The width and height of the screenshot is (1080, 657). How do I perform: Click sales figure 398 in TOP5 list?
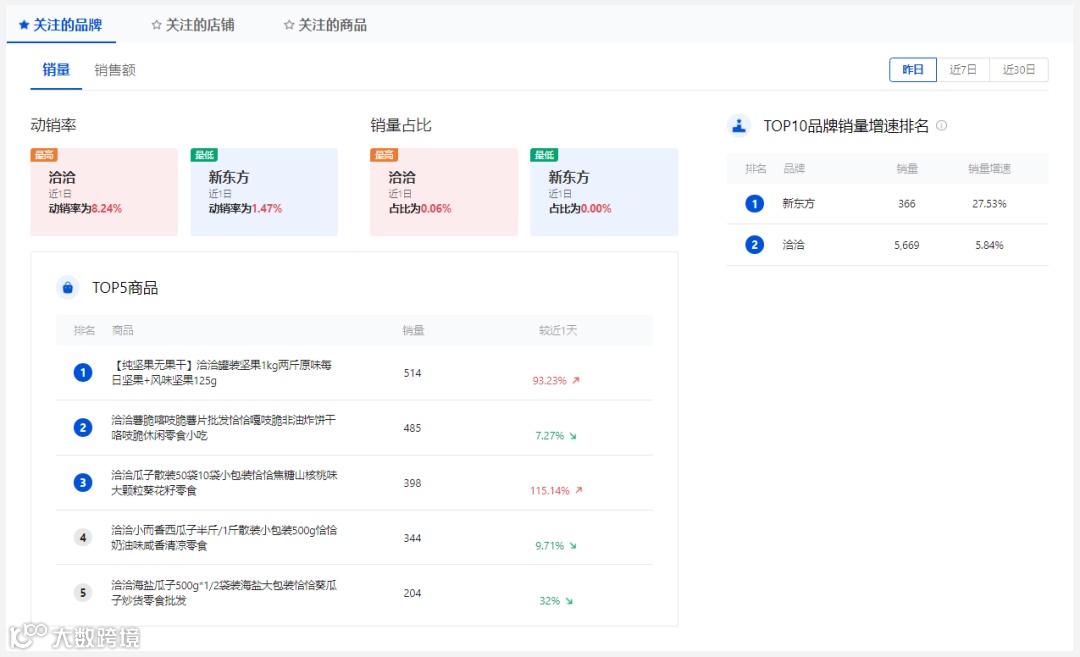coord(413,483)
